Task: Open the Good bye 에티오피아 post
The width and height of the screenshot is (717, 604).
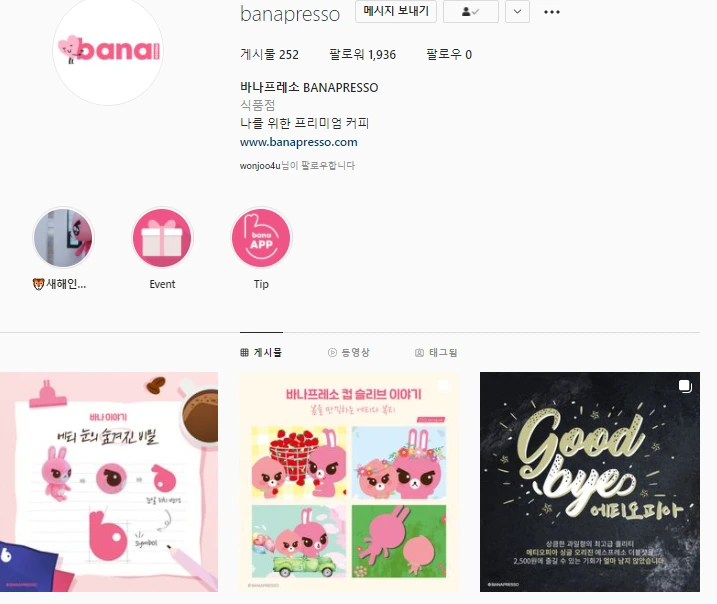Action: (590, 482)
